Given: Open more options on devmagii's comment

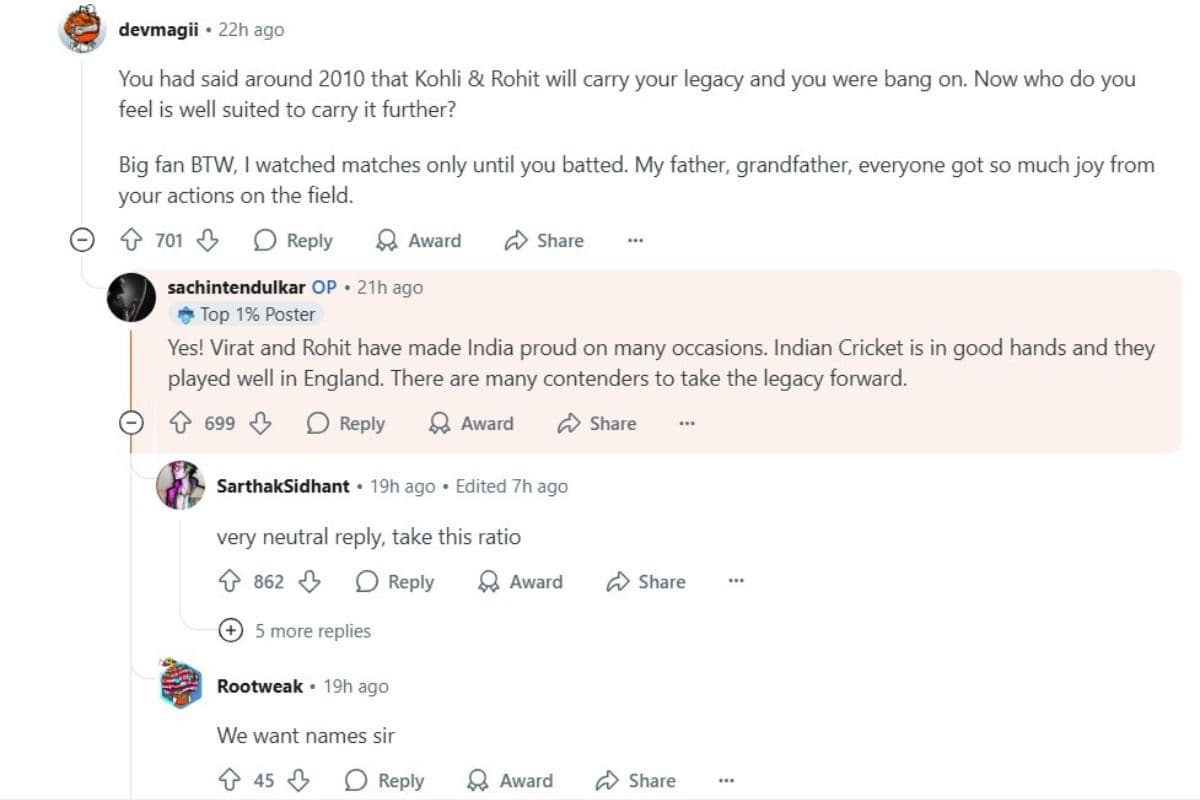Looking at the screenshot, I should pyautogui.click(x=635, y=241).
